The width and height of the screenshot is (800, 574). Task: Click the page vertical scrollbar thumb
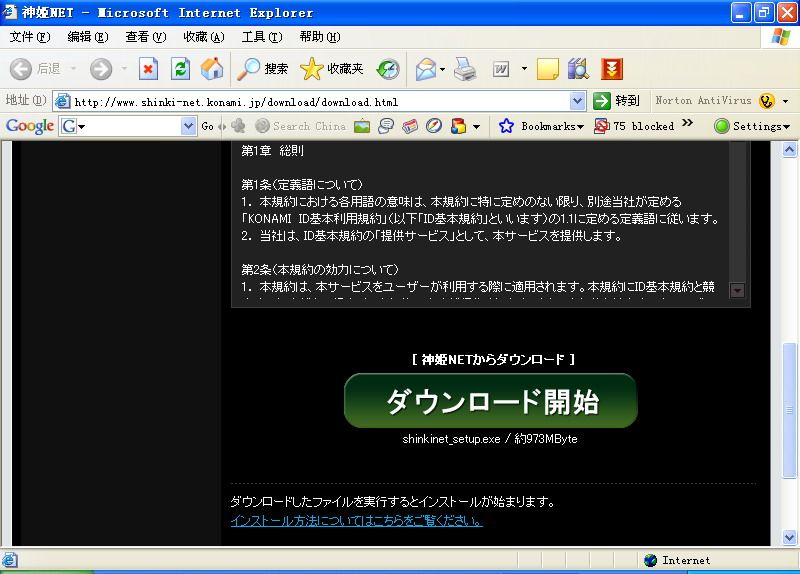pos(789,410)
